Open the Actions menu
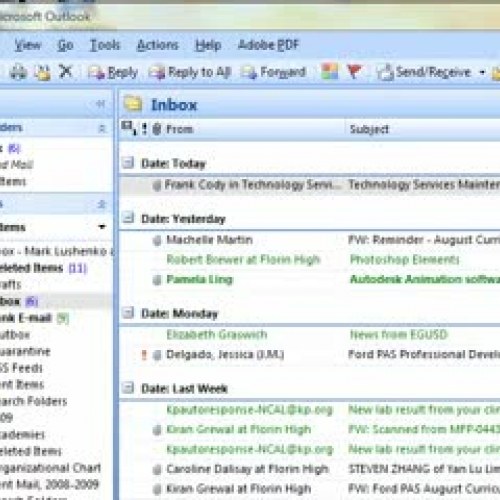Screen dimensions: 500x500 click(x=158, y=45)
